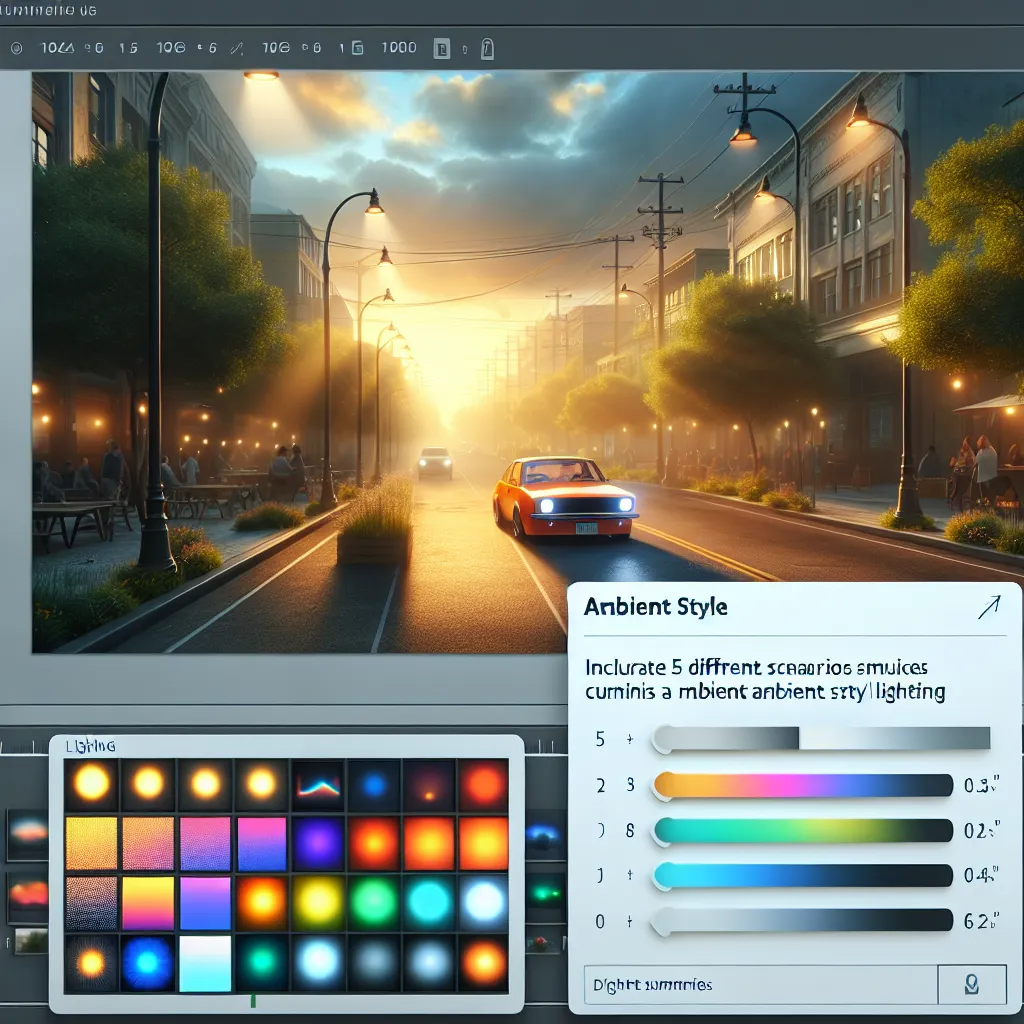1024x1024 pixels.
Task: Select the red cloud thumbnail in the left strip
Action: pos(28,893)
